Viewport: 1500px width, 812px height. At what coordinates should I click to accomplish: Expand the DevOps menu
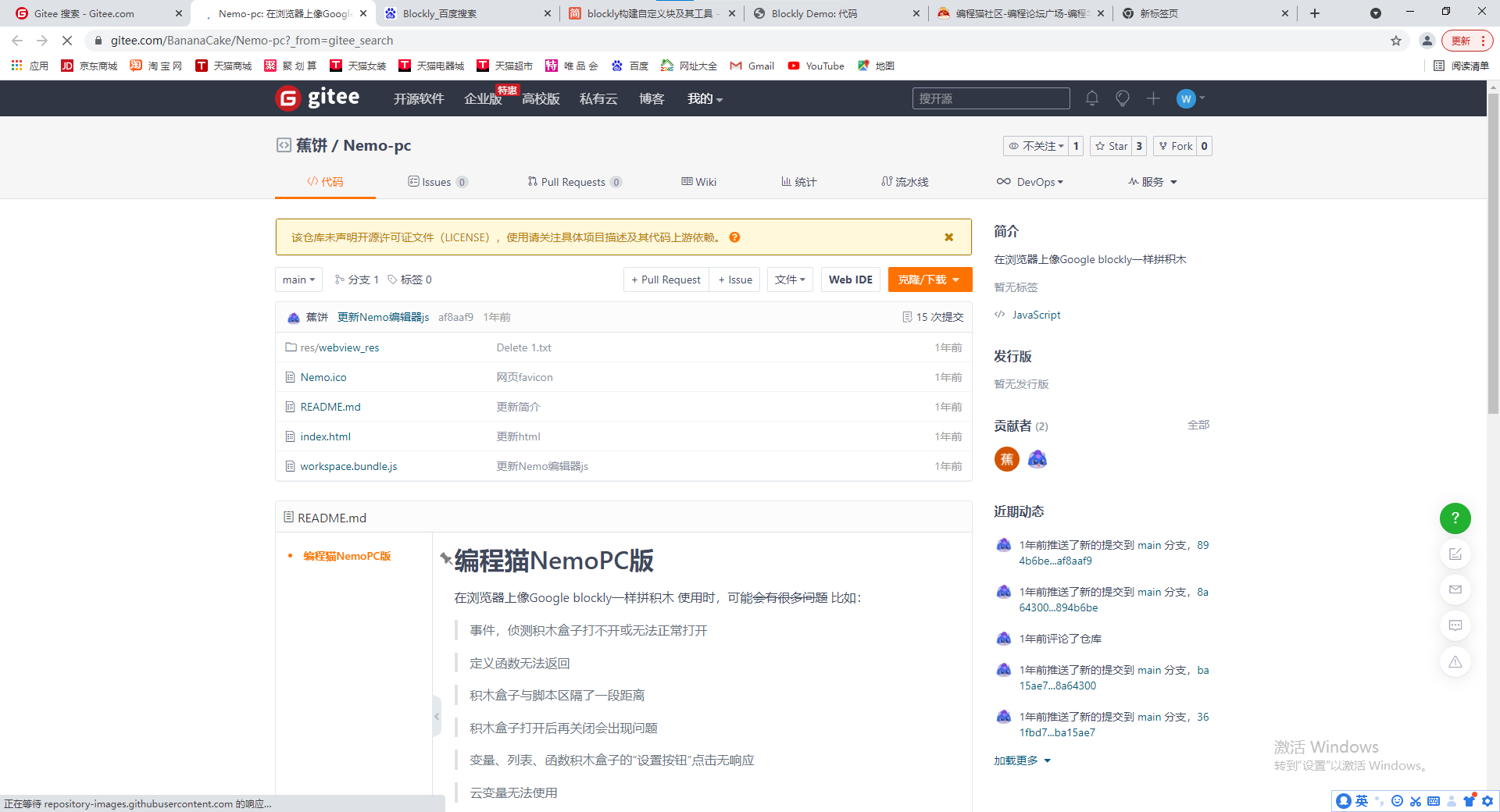(x=1030, y=182)
